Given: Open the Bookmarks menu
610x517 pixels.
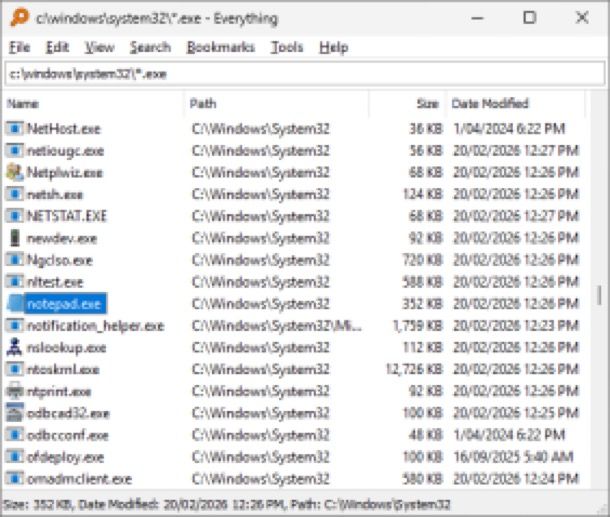Looking at the screenshot, I should click(x=221, y=47).
